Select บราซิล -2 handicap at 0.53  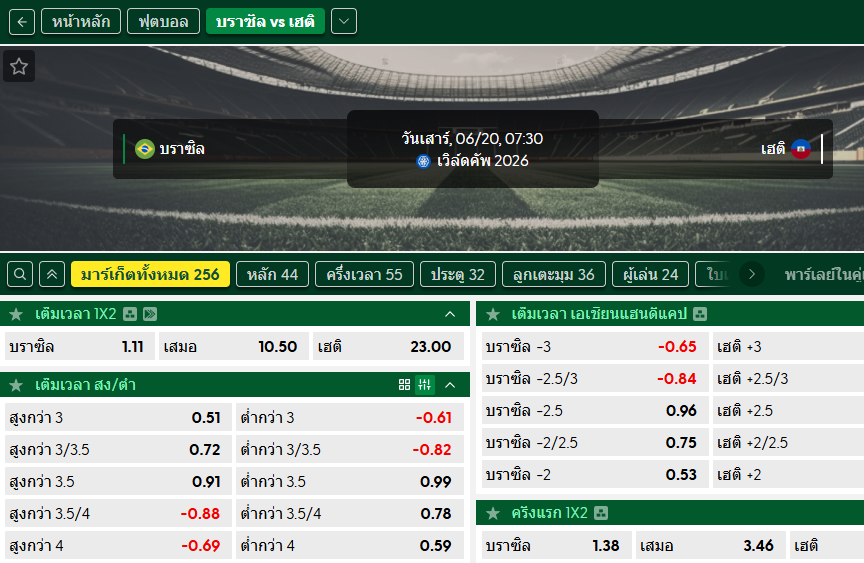(595, 474)
